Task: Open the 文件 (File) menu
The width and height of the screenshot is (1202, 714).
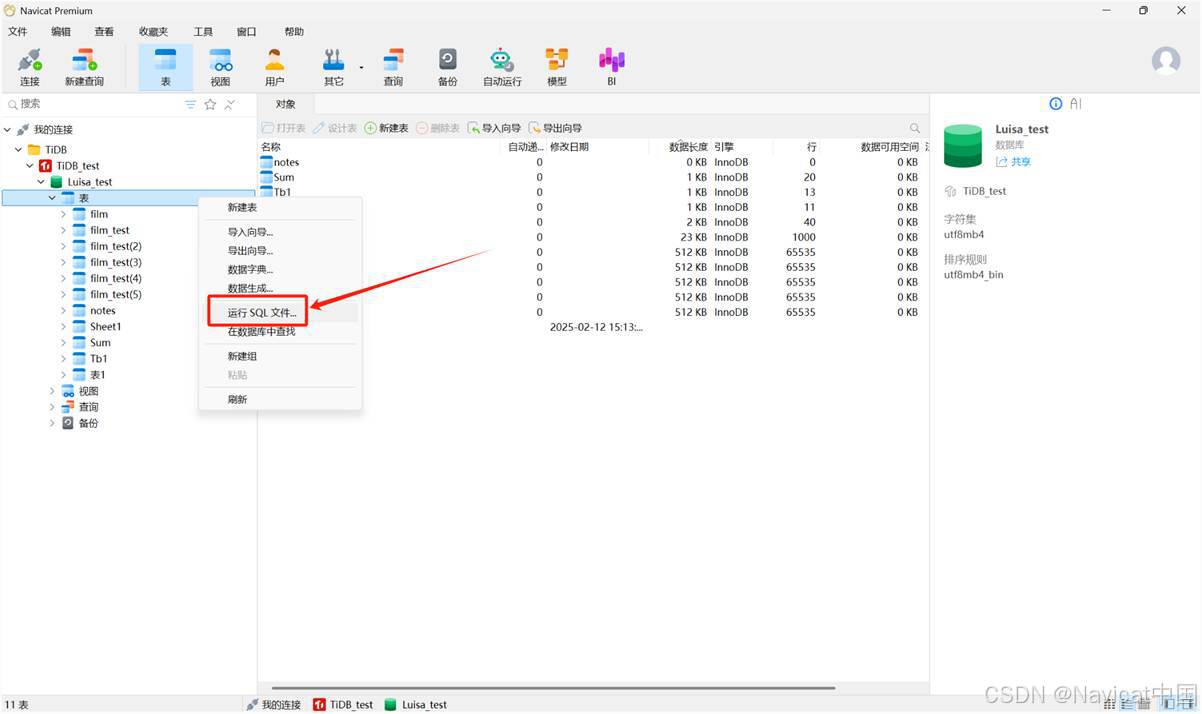Action: point(18,32)
